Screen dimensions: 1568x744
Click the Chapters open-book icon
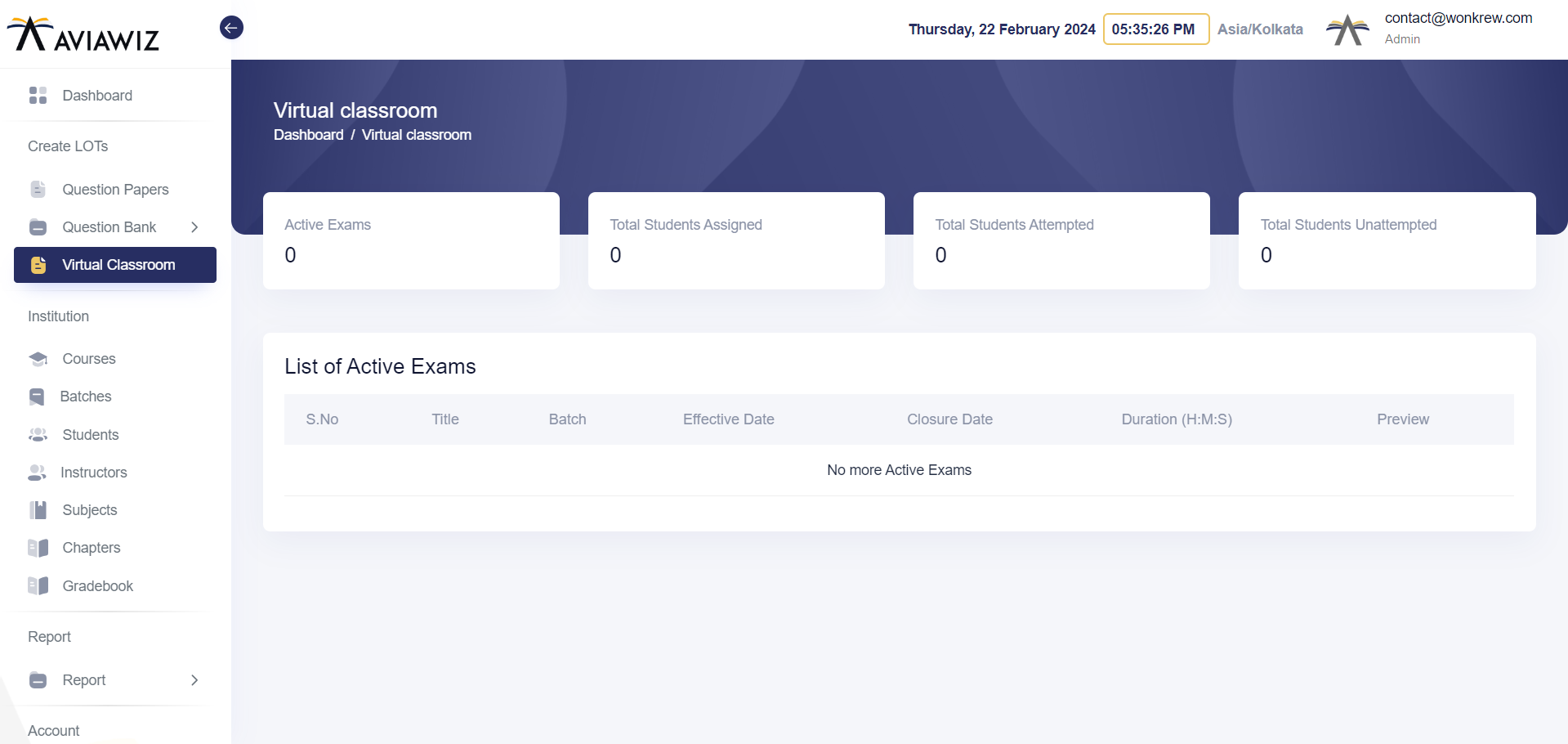click(38, 548)
